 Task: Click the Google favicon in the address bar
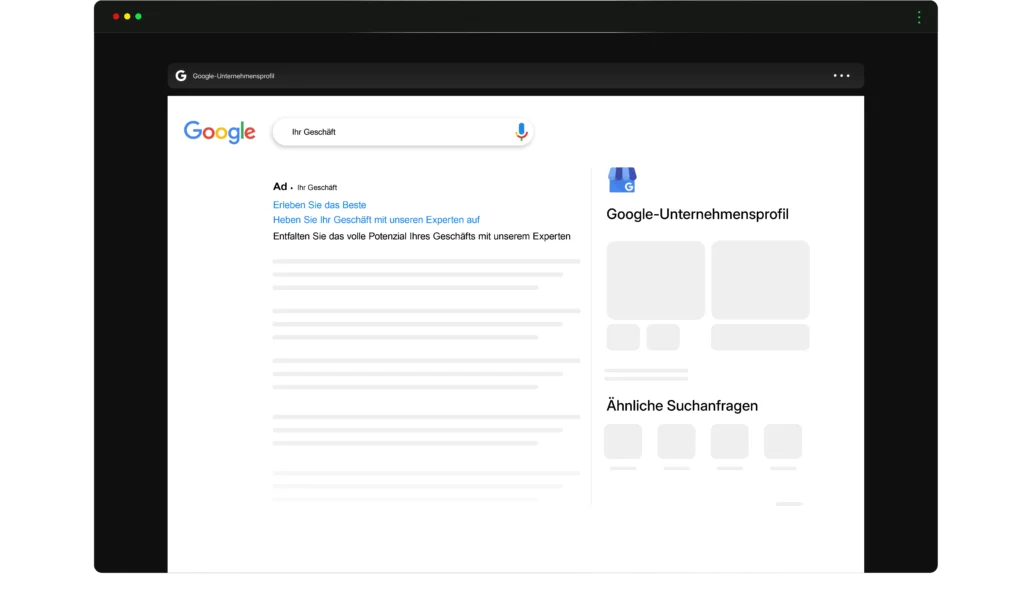pos(181,75)
